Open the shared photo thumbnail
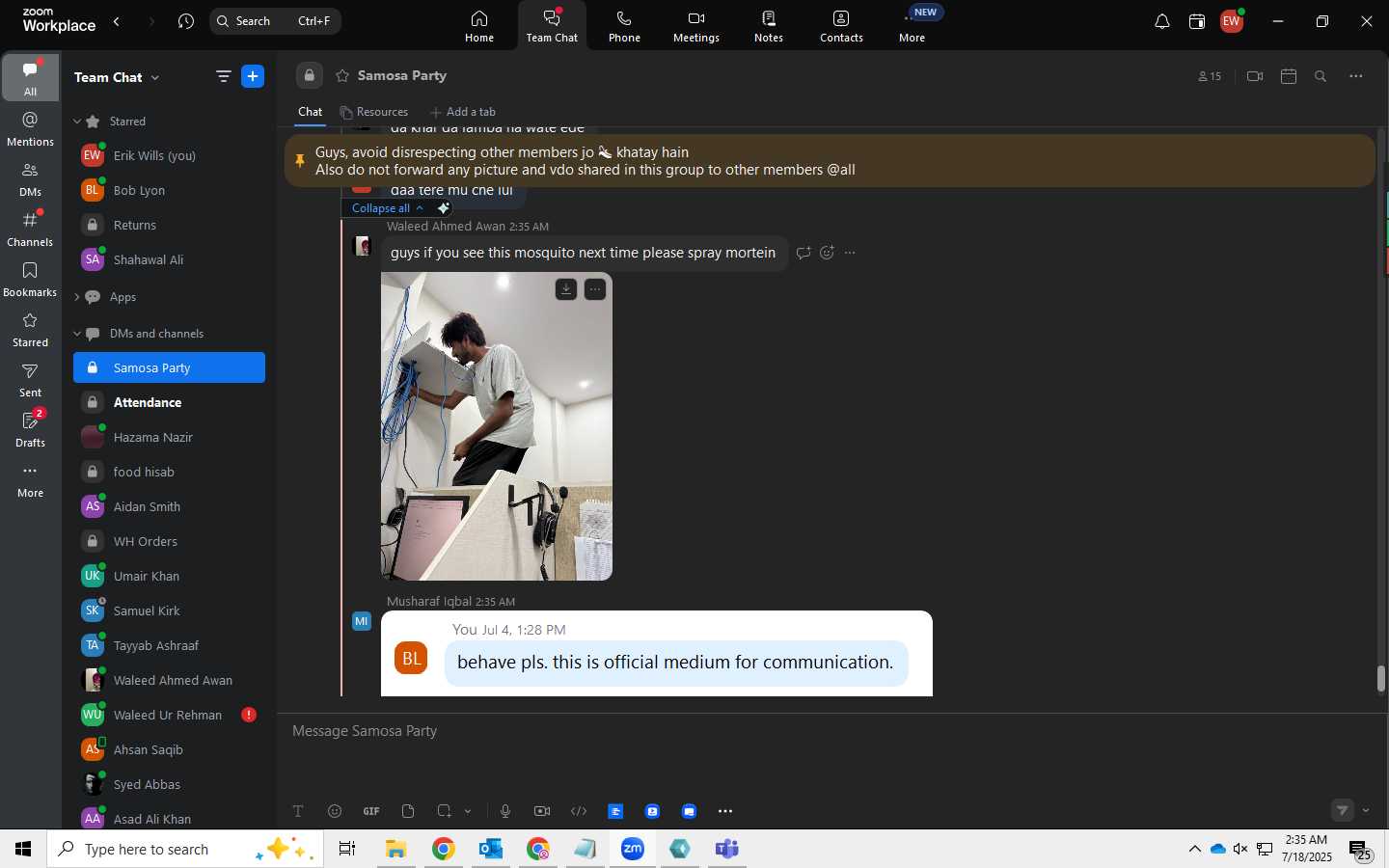Screen dimensions: 1389x868 pos(497,426)
